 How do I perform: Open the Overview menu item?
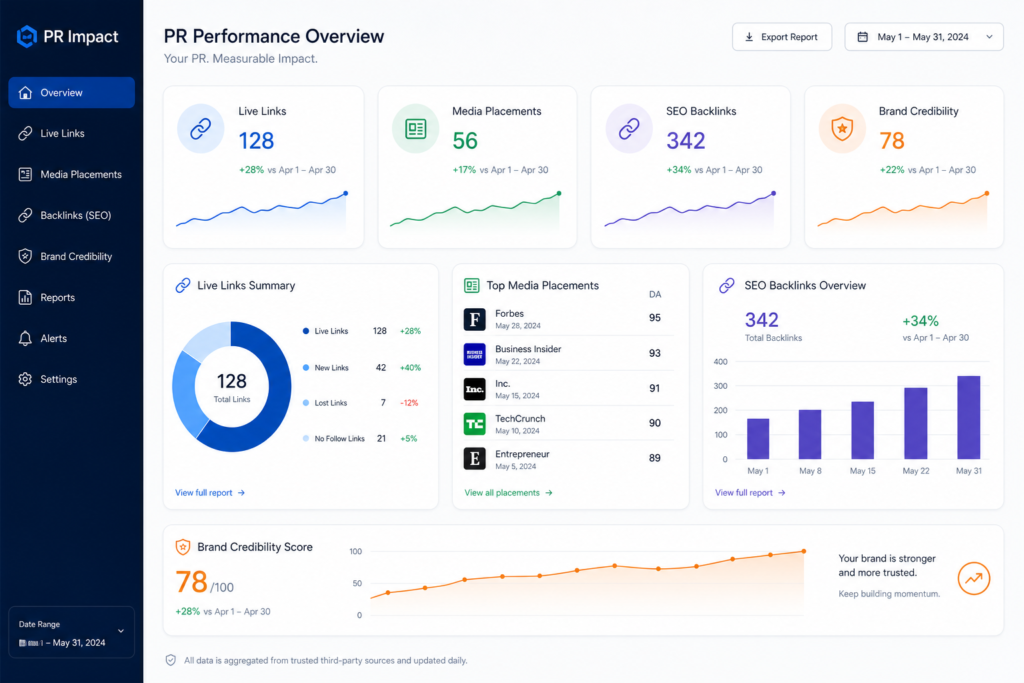pos(72,93)
